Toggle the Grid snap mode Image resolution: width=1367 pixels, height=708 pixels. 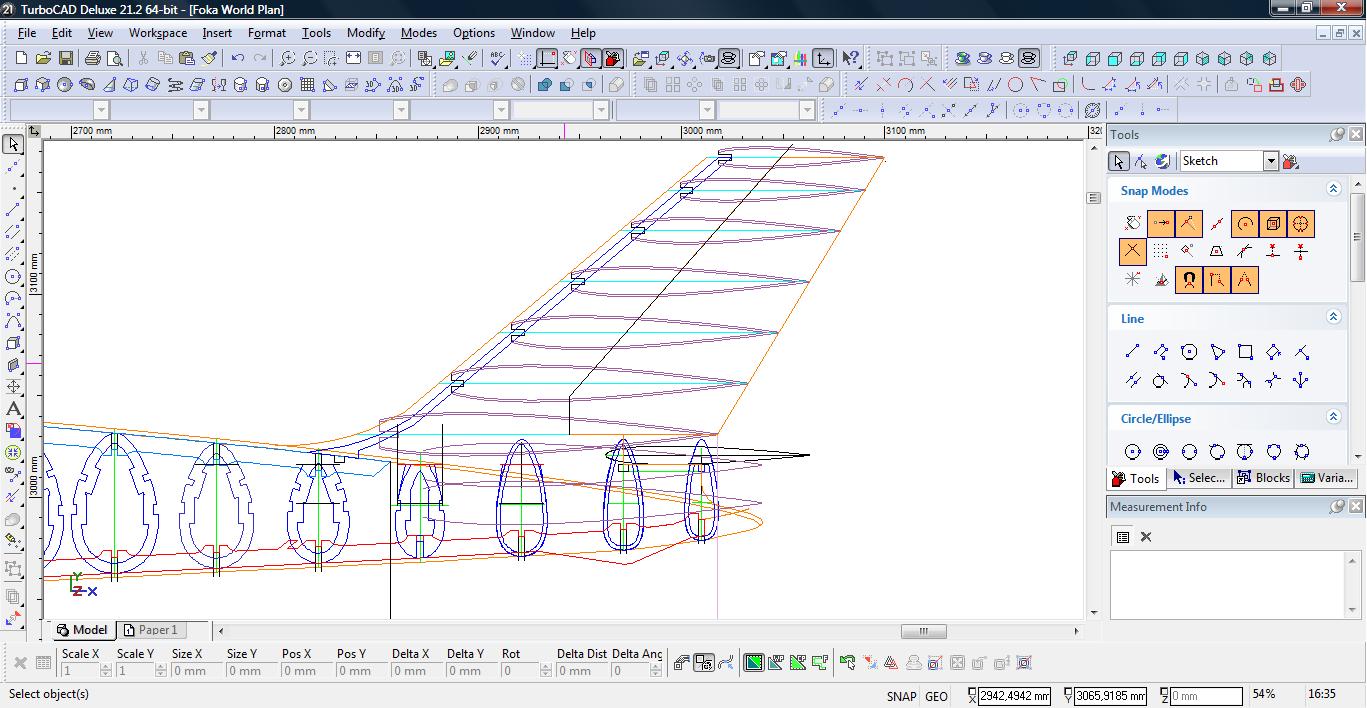click(x=1160, y=252)
